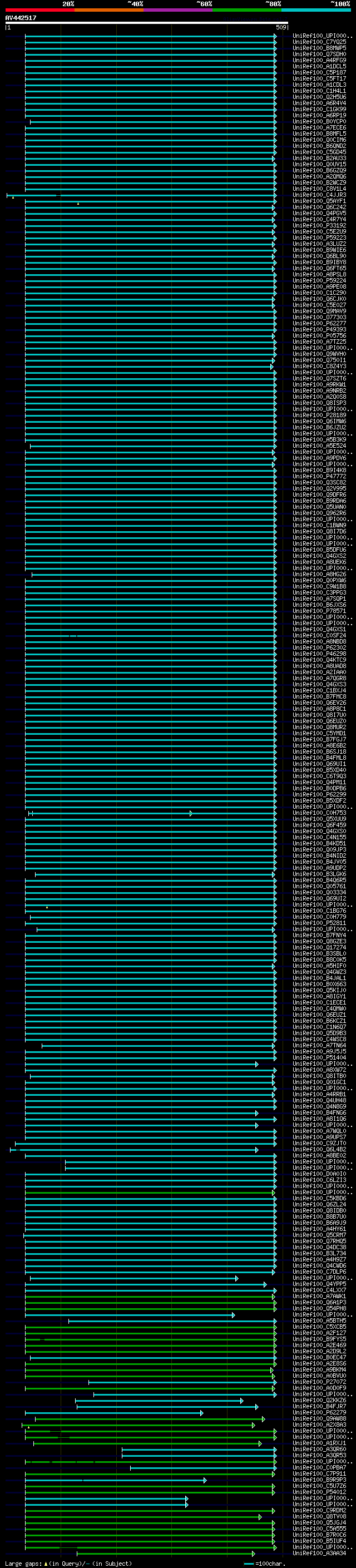Select label UniRef100_A2QMQ6
Viewport: 356px width, 1568px height.
pos(319,176)
